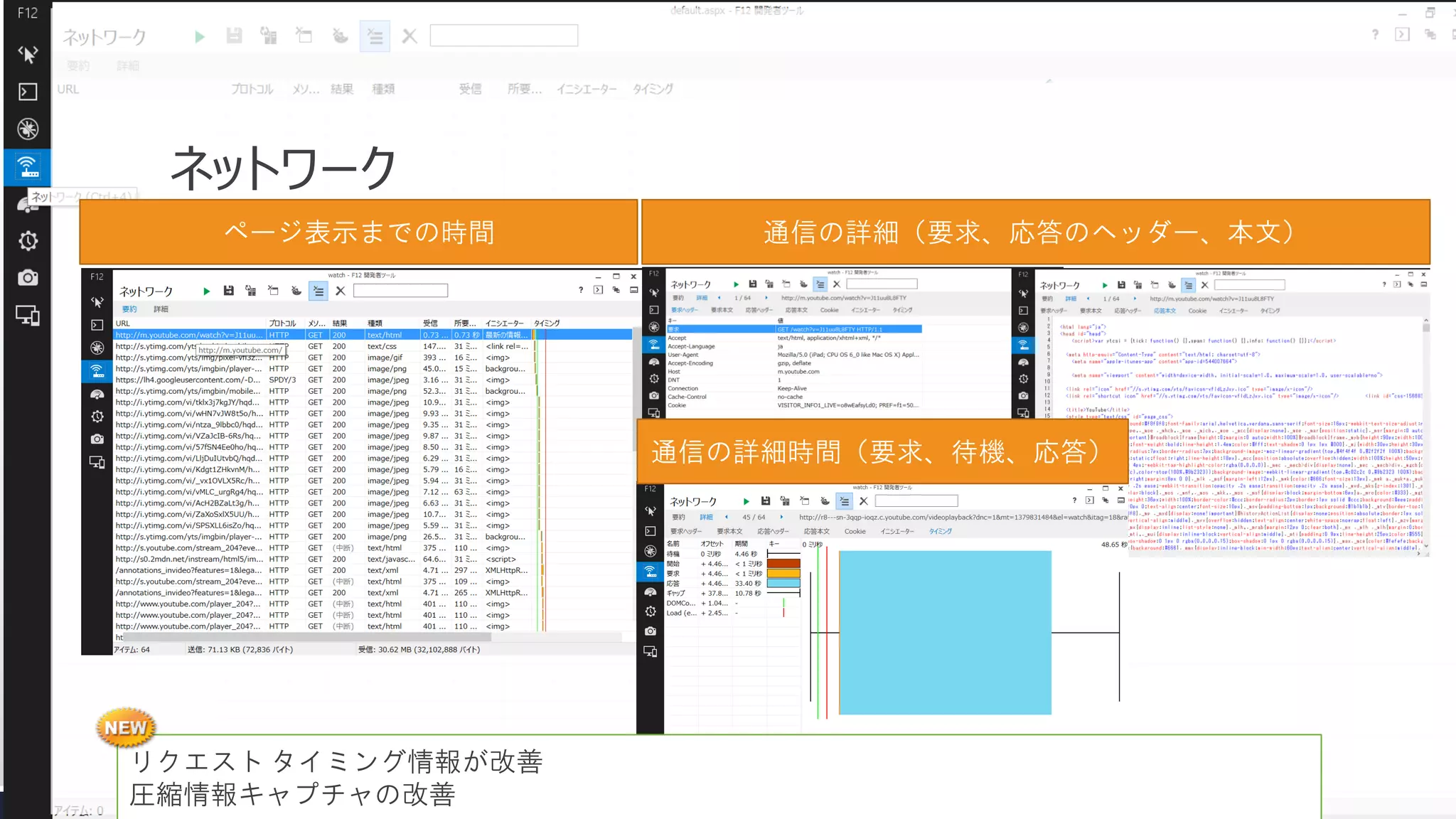Click save disk icon in timing screenshot toolbar
Viewport: 1456px width, 819px height.
(765, 501)
